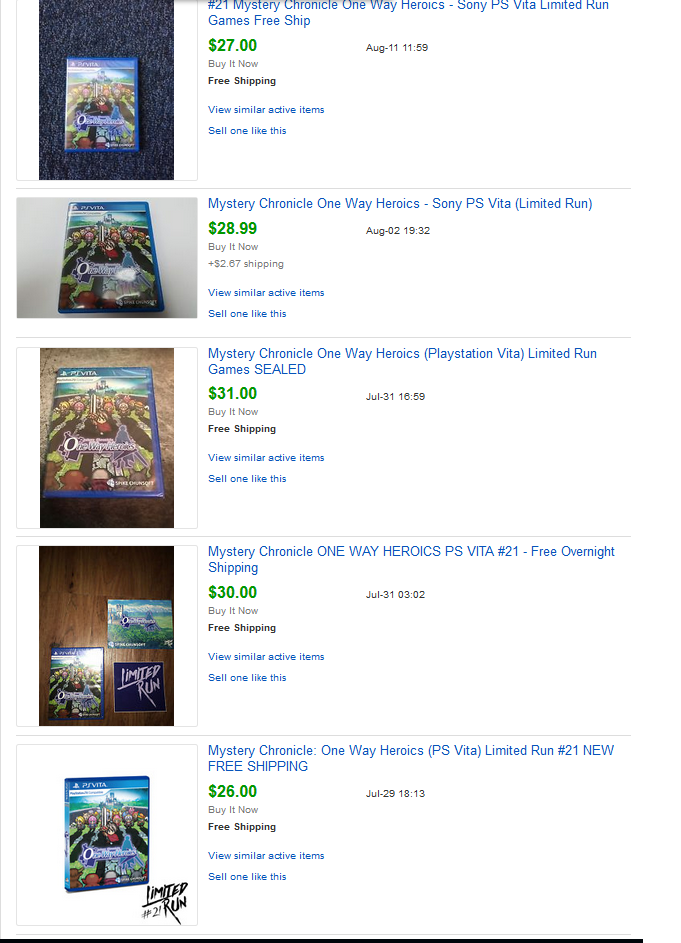681x943 pixels.
Task: Sell one like this under the $27.00 listing
Action: [x=247, y=131]
